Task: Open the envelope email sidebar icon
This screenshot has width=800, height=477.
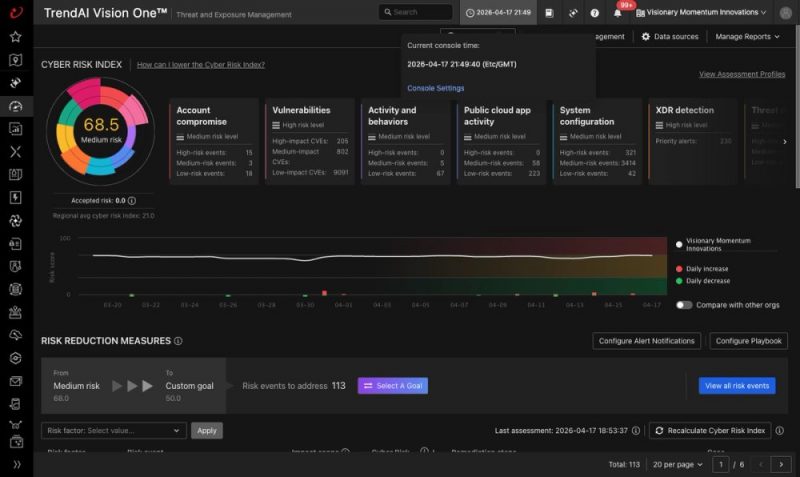Action: coord(16,381)
